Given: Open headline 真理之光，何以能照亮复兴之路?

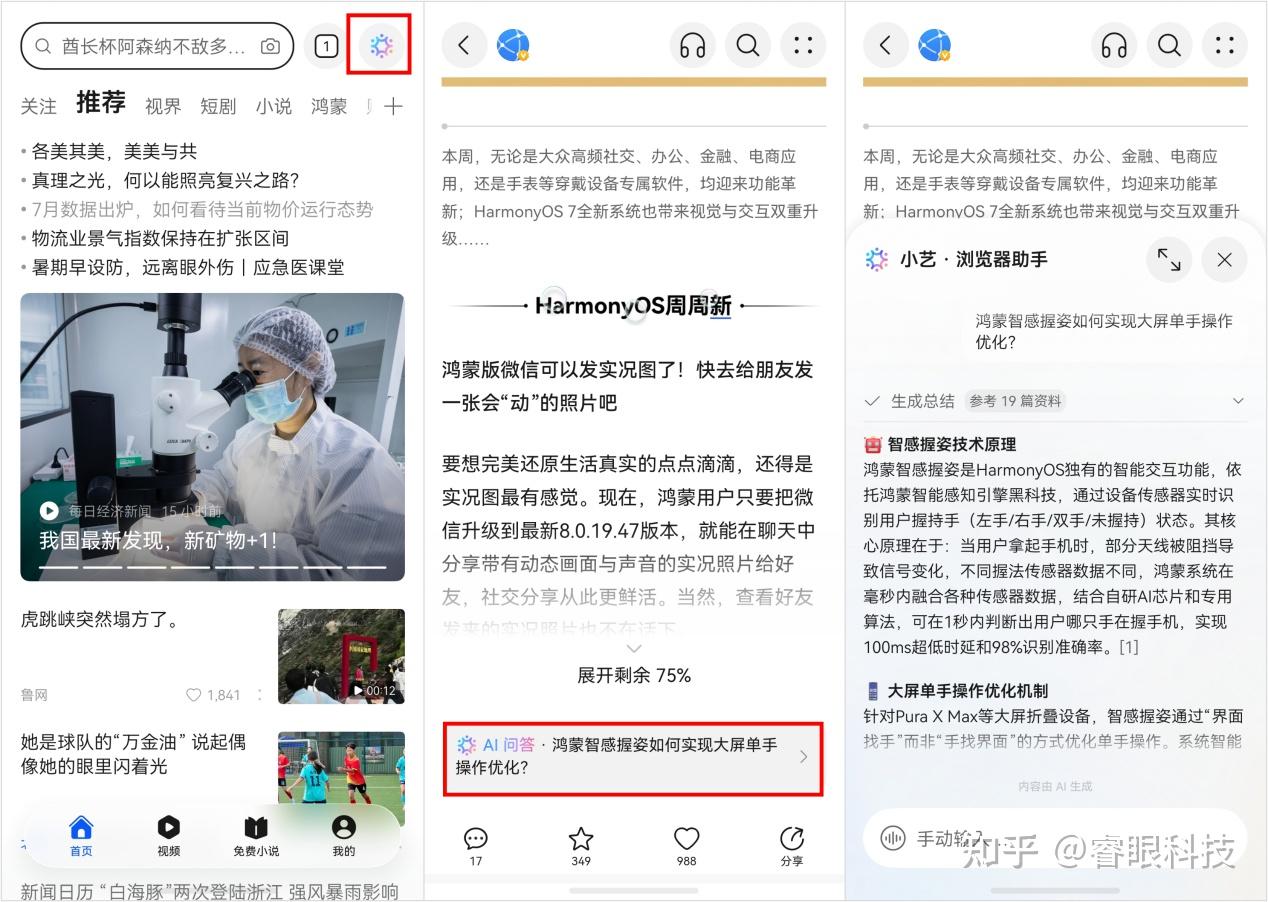Looking at the screenshot, I should tap(165, 180).
